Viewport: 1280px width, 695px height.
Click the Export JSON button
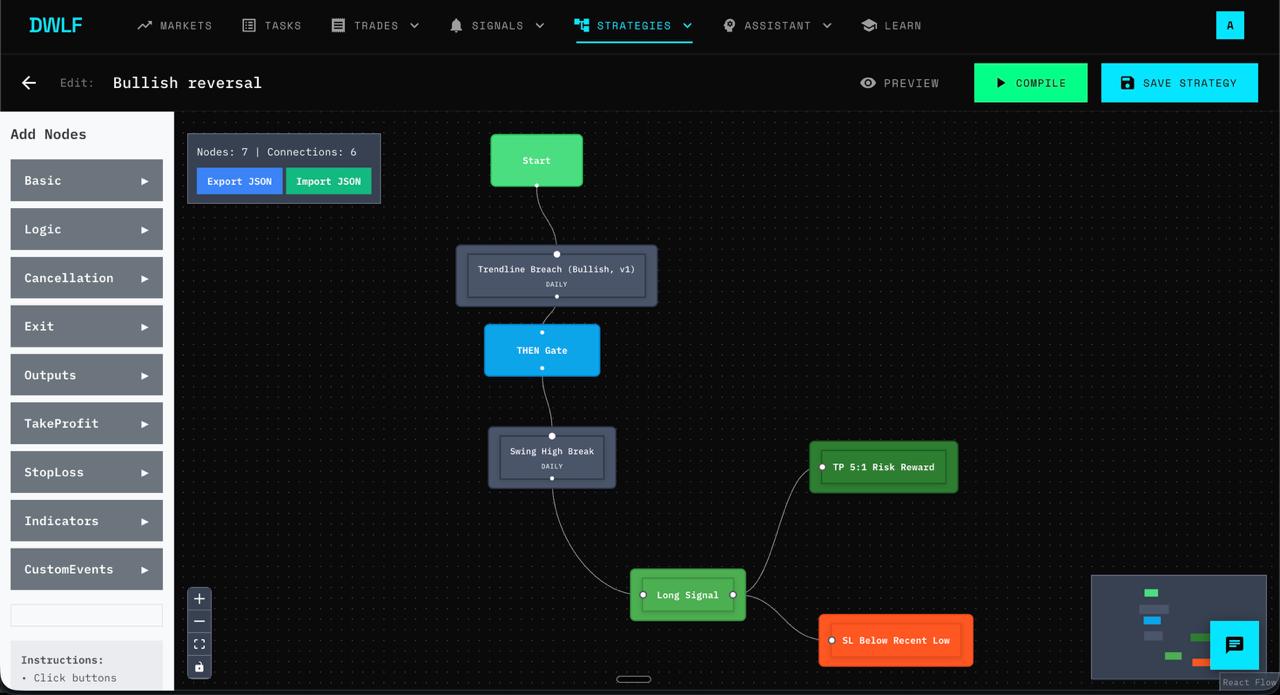pos(239,181)
